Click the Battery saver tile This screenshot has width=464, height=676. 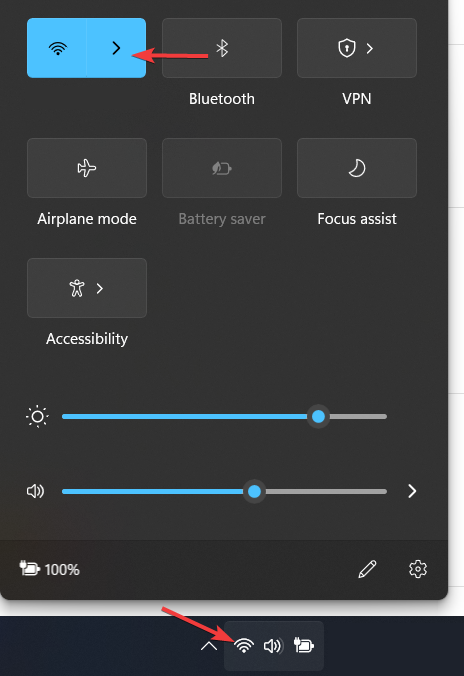(x=222, y=168)
